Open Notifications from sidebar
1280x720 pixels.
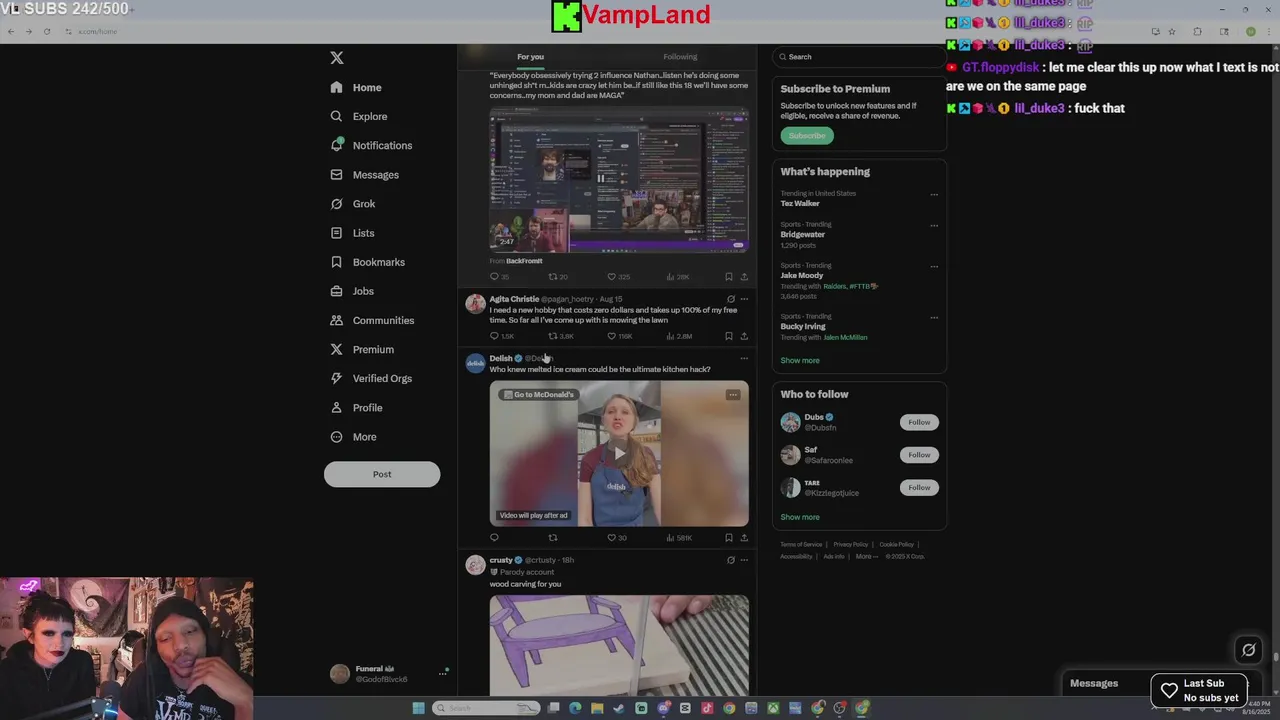371,145
